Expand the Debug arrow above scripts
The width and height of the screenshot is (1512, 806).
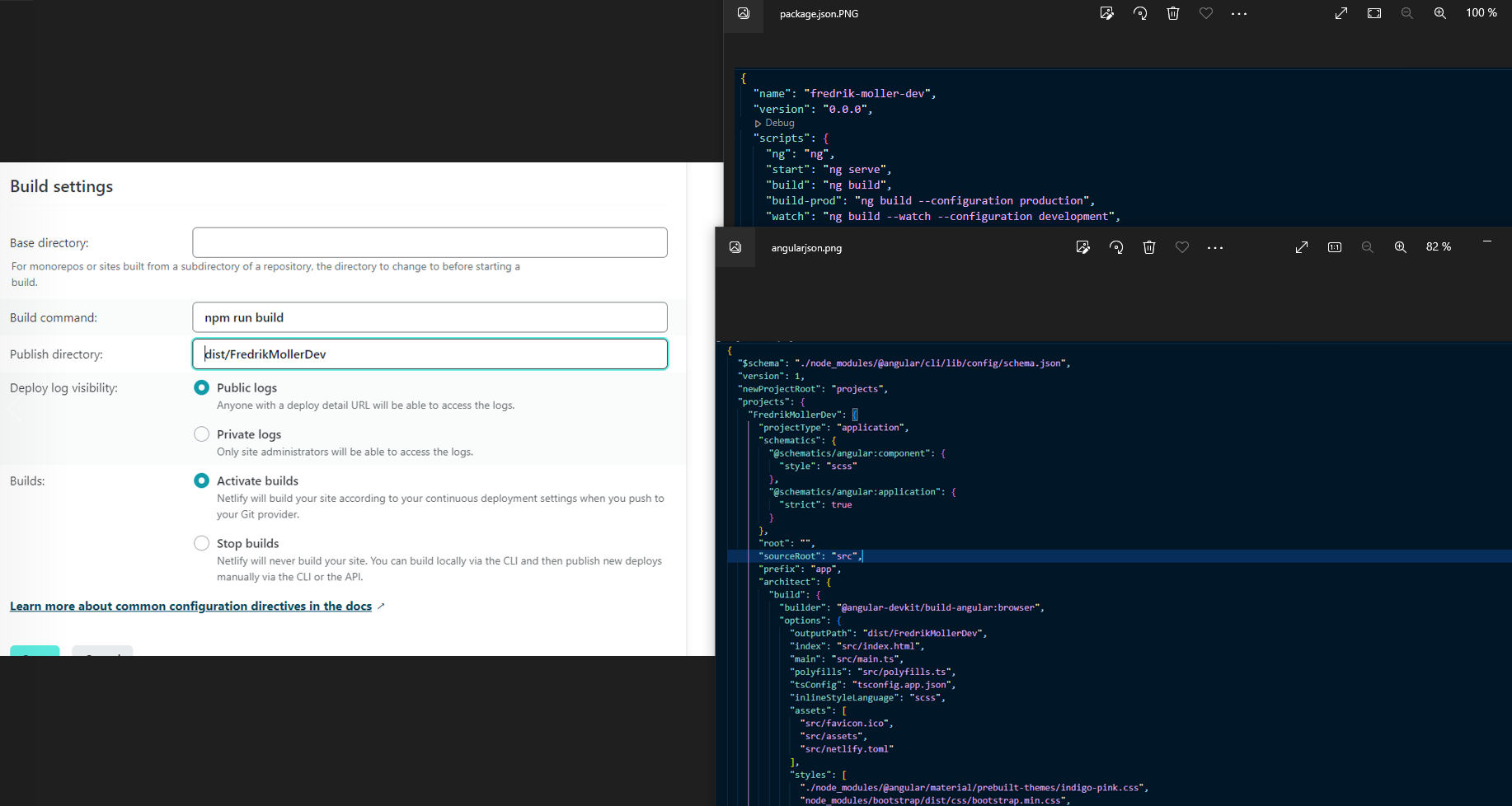758,124
